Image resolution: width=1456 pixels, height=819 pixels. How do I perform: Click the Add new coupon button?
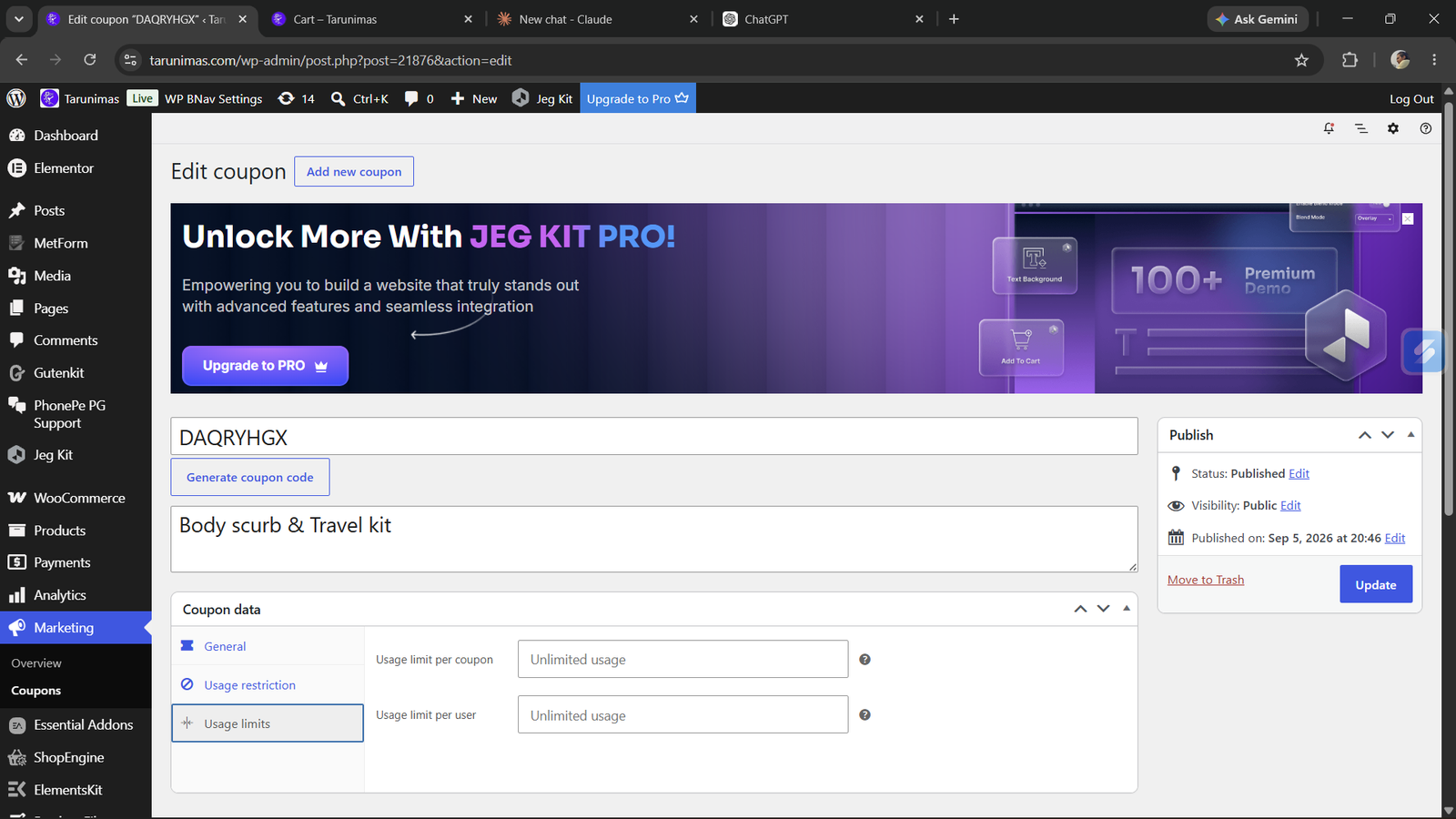tap(354, 171)
